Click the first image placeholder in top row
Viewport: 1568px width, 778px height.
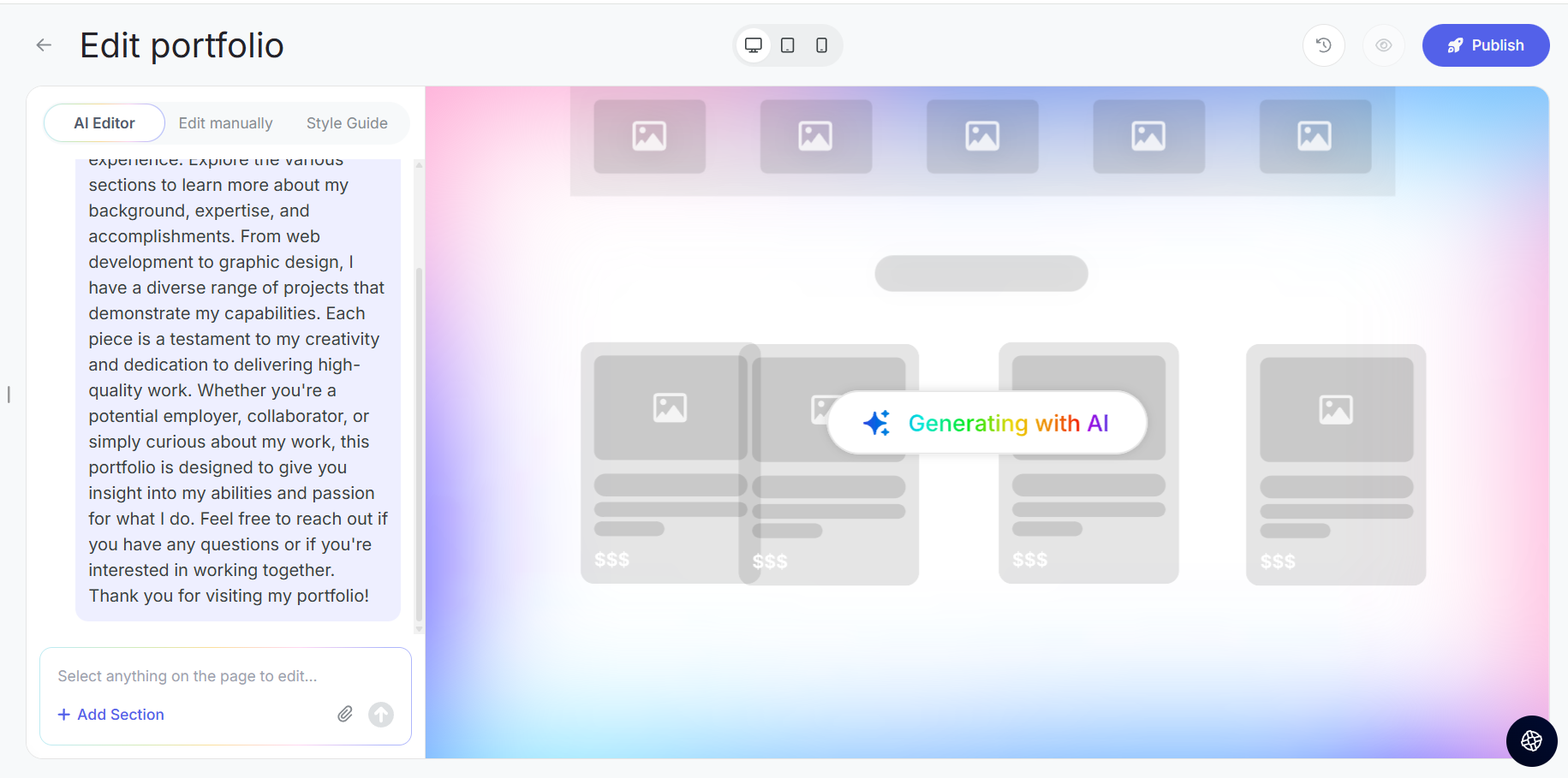649,136
